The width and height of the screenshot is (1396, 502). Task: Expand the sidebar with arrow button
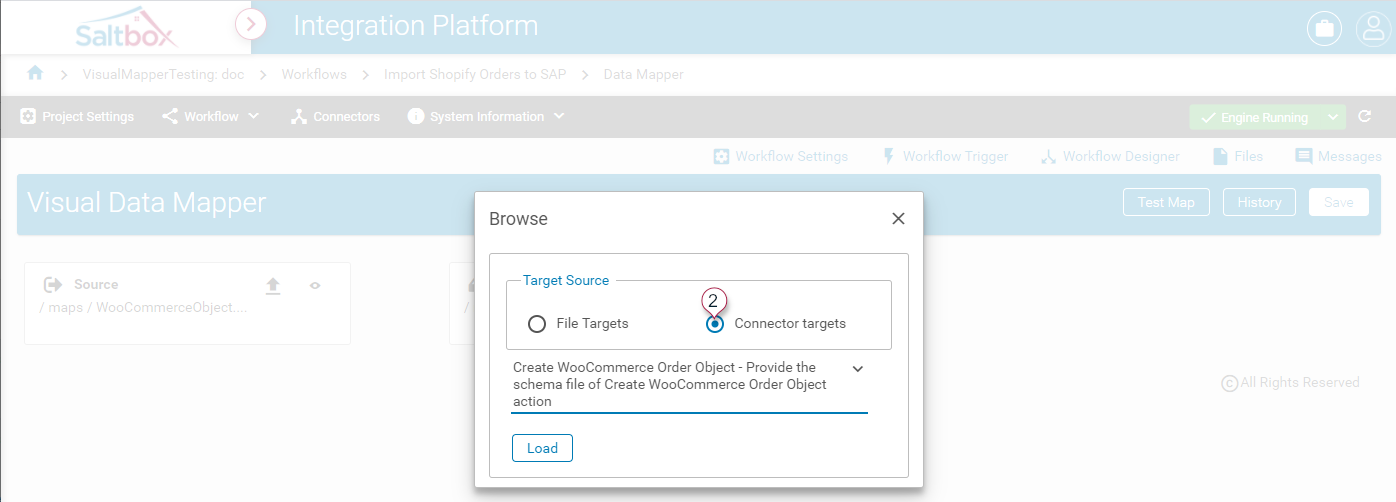coord(251,23)
